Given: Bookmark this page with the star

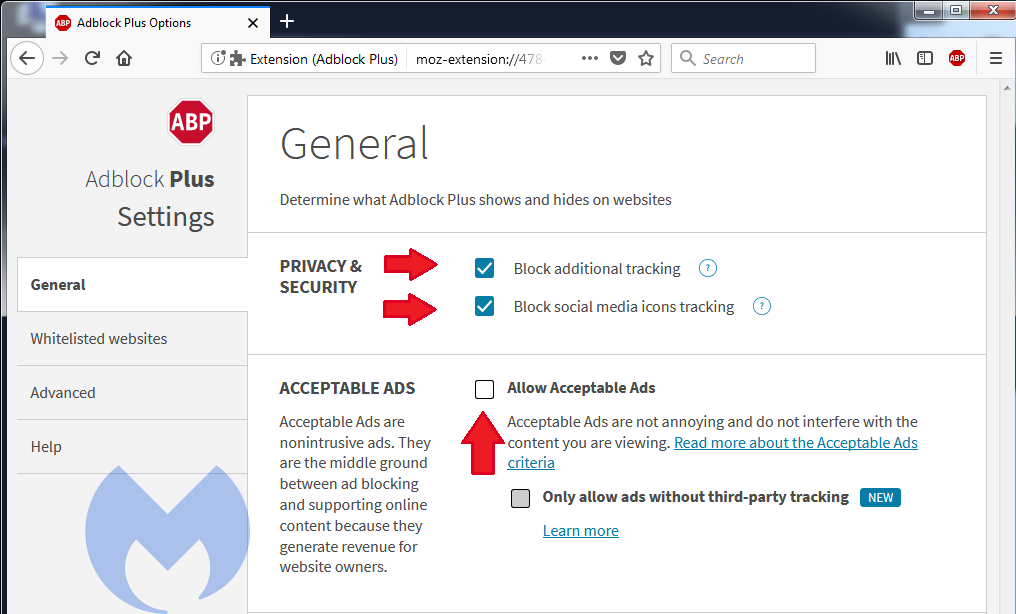Looking at the screenshot, I should pyautogui.click(x=646, y=58).
